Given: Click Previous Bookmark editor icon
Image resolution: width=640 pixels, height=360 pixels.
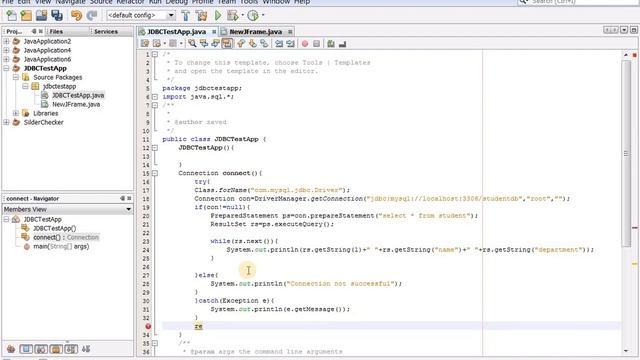Looking at the screenshot, I should pyautogui.click(x=241, y=44).
